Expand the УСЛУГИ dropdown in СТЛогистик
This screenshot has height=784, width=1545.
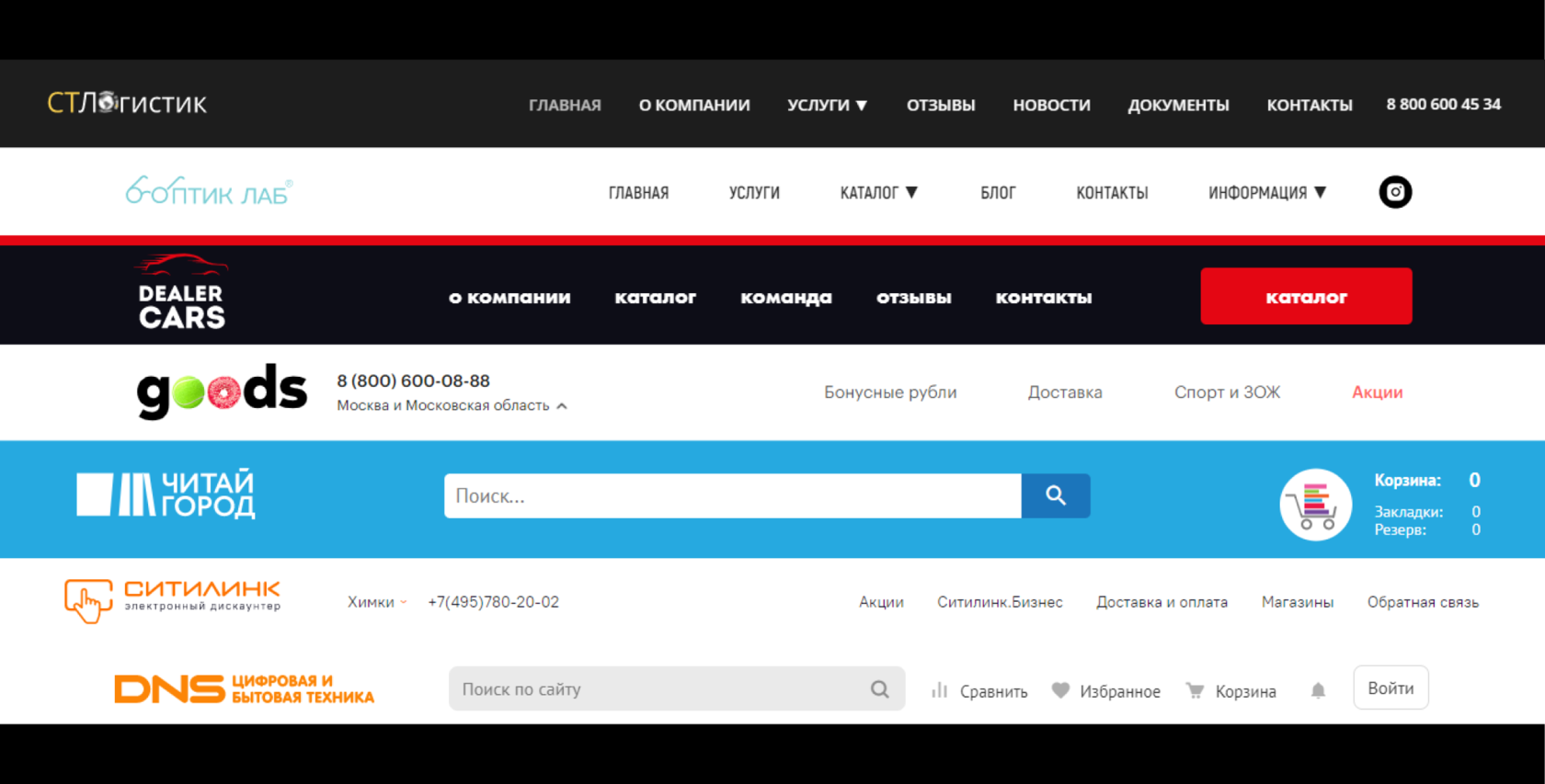pyautogui.click(x=828, y=105)
